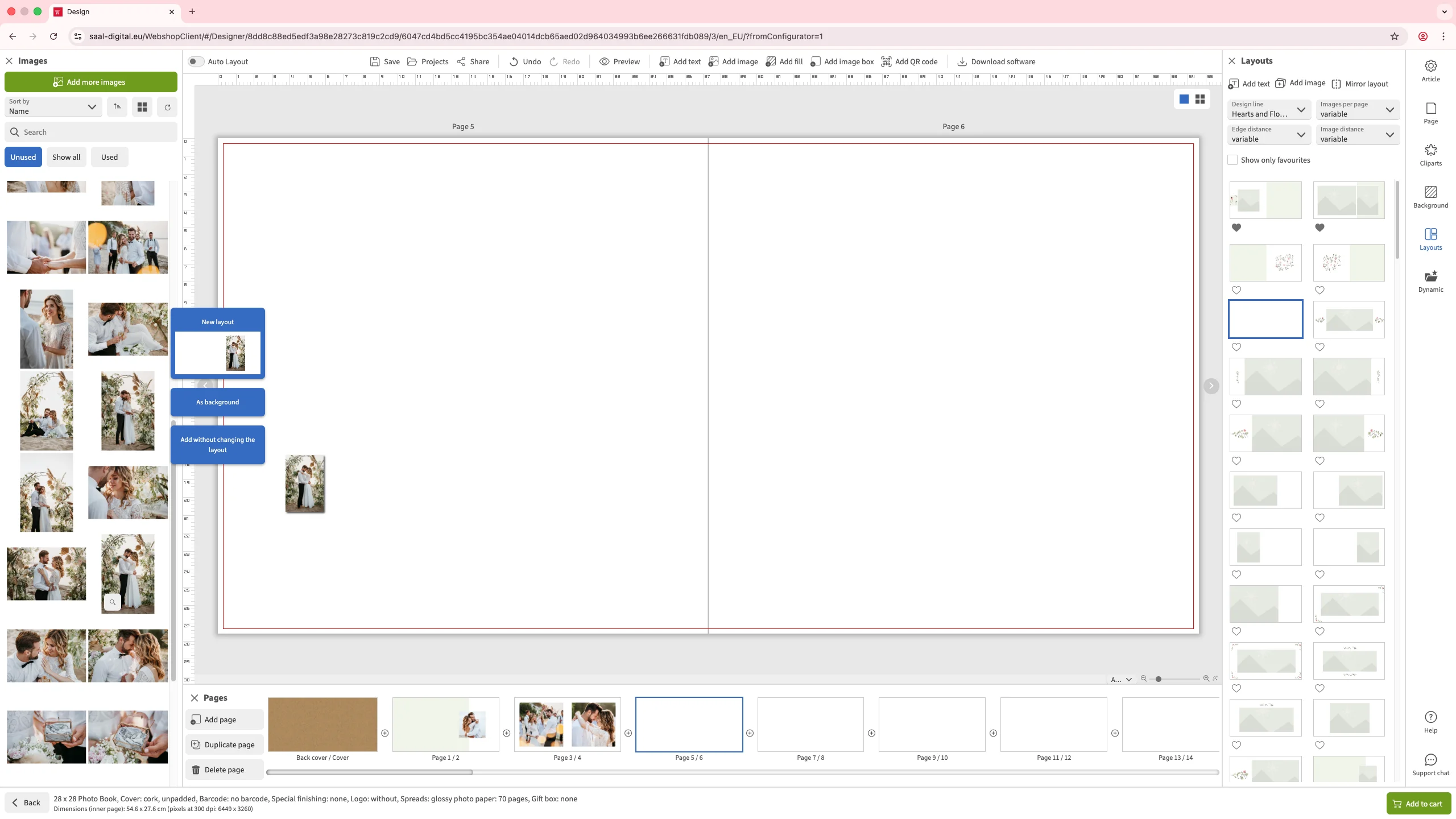Refresh the images list

[x=167, y=107]
